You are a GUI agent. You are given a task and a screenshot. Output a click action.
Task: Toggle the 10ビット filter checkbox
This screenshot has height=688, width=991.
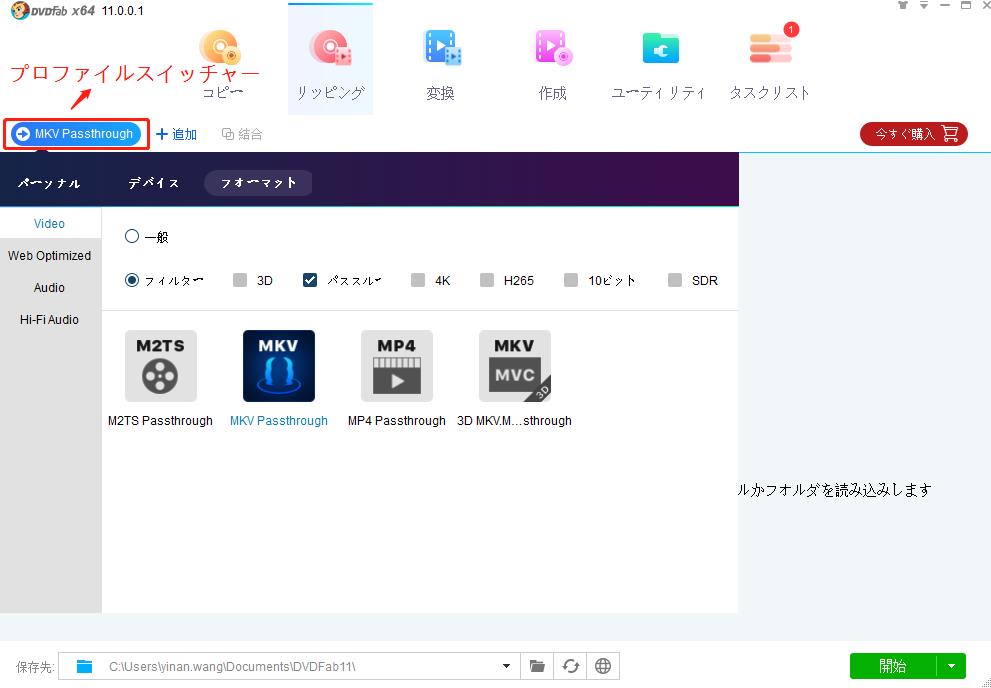tap(571, 280)
